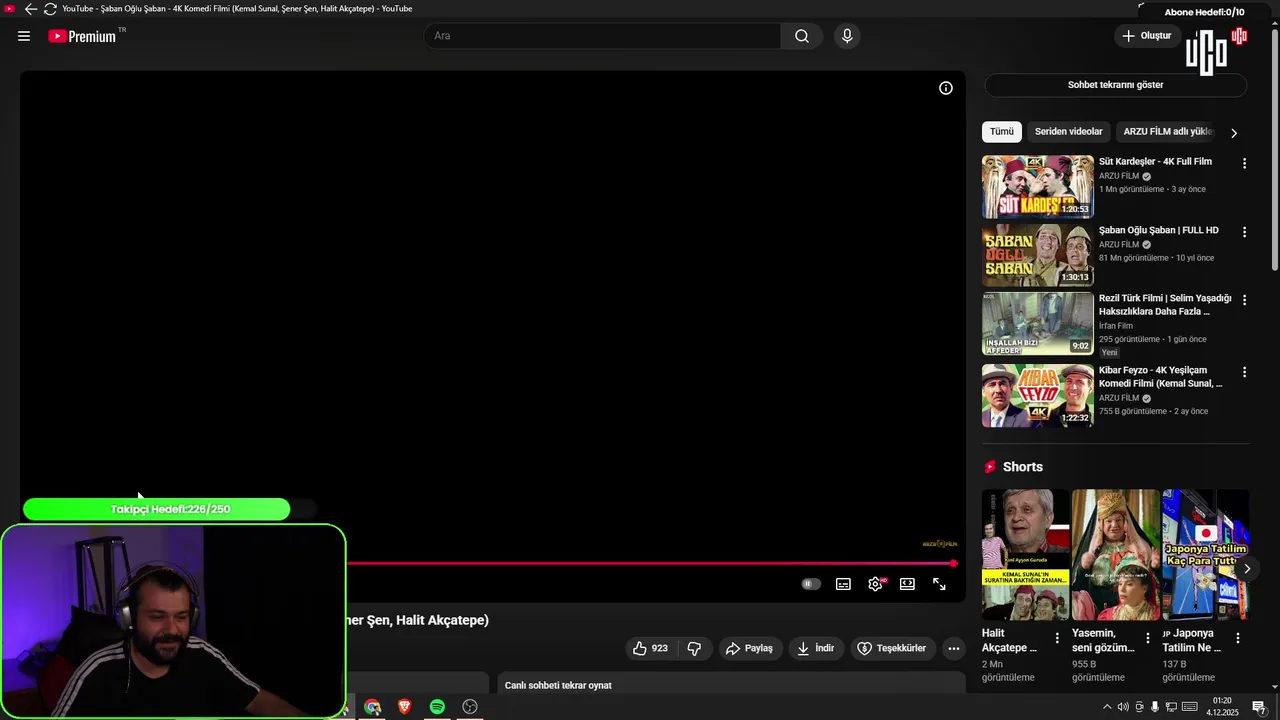Click the Canlı sohbeti tekrar oynat panel

click(x=732, y=685)
